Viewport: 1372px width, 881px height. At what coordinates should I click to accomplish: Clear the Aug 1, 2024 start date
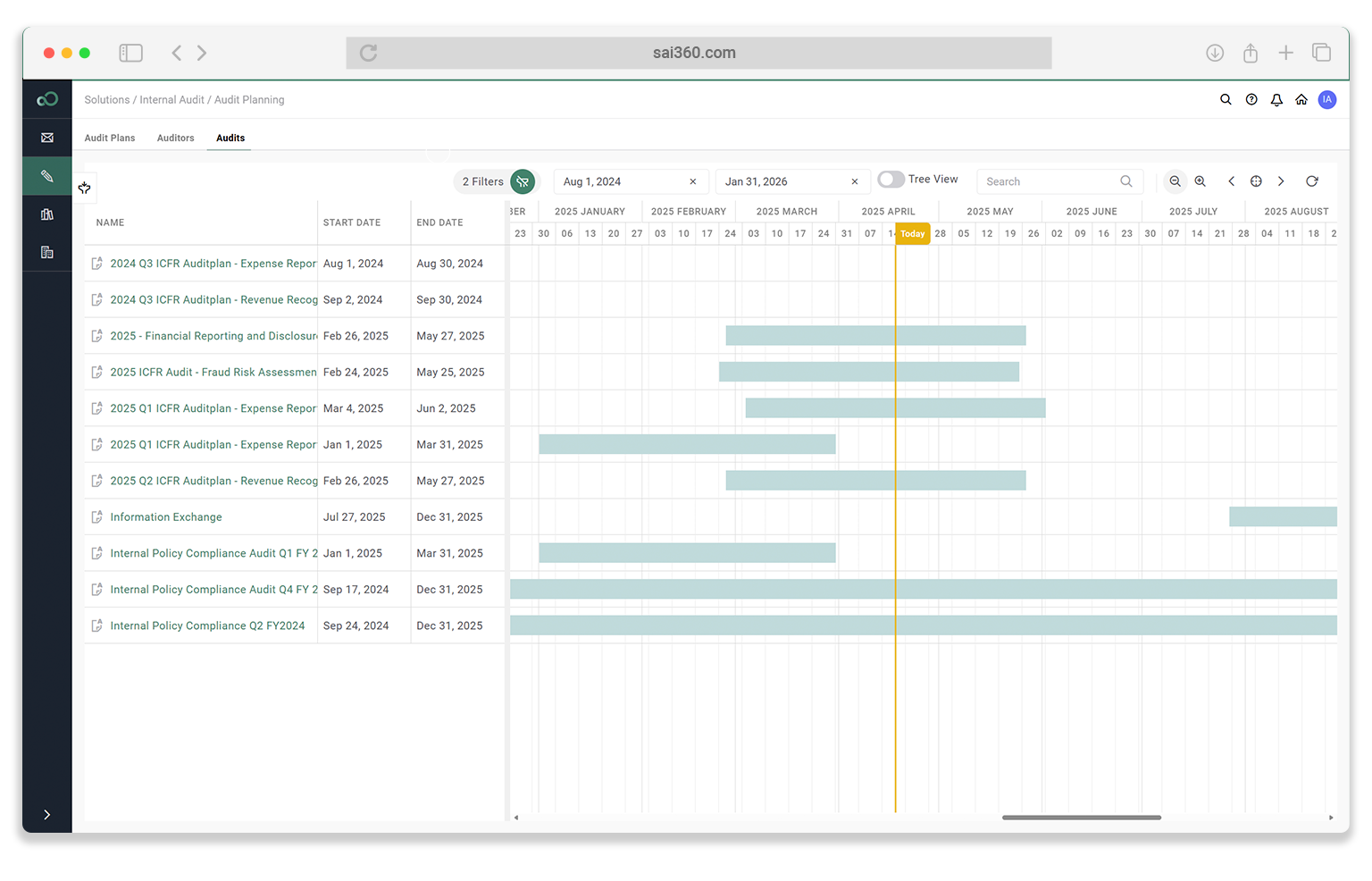coord(692,181)
